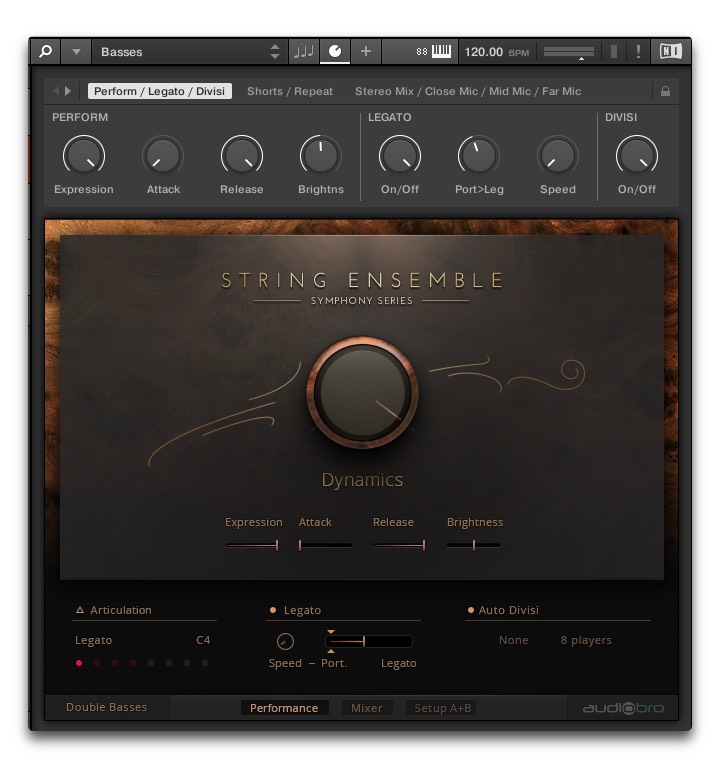Click the Port>Leg knob
Screen dimensions: 720x767
(478, 156)
